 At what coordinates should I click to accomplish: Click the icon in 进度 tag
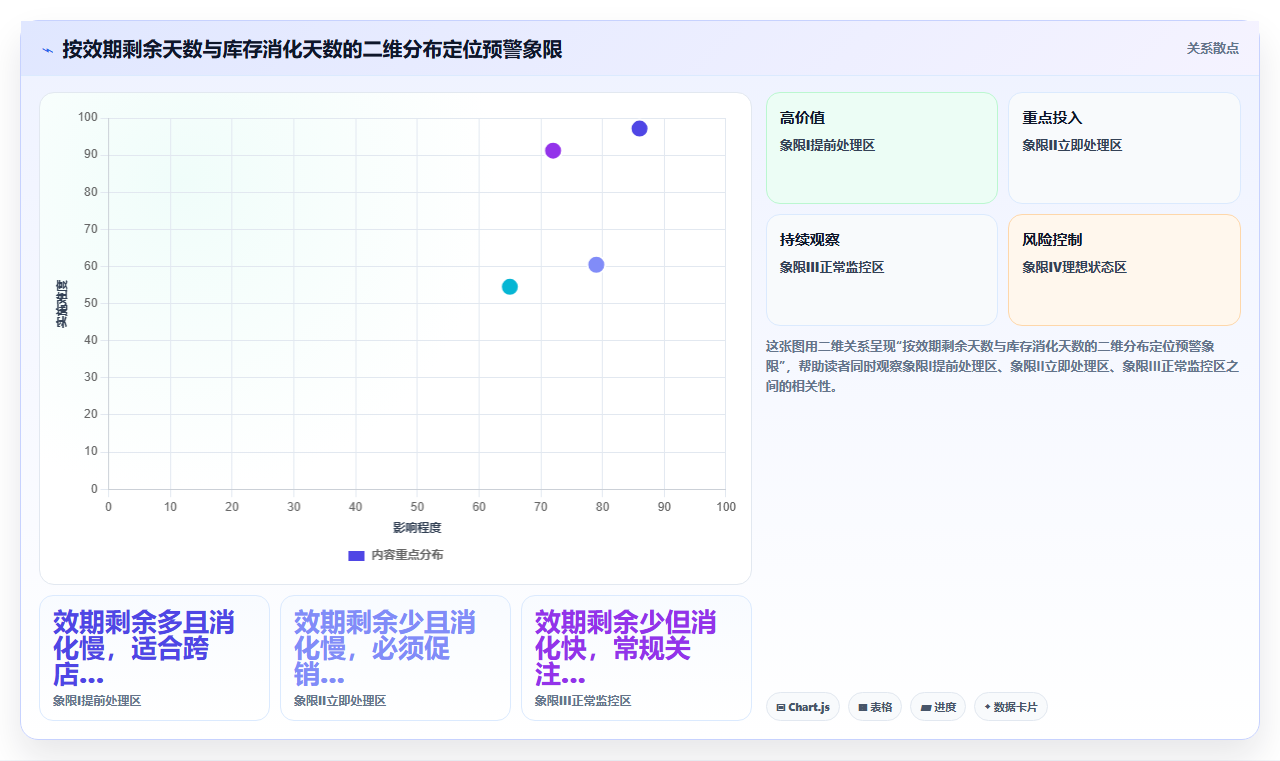(925, 708)
